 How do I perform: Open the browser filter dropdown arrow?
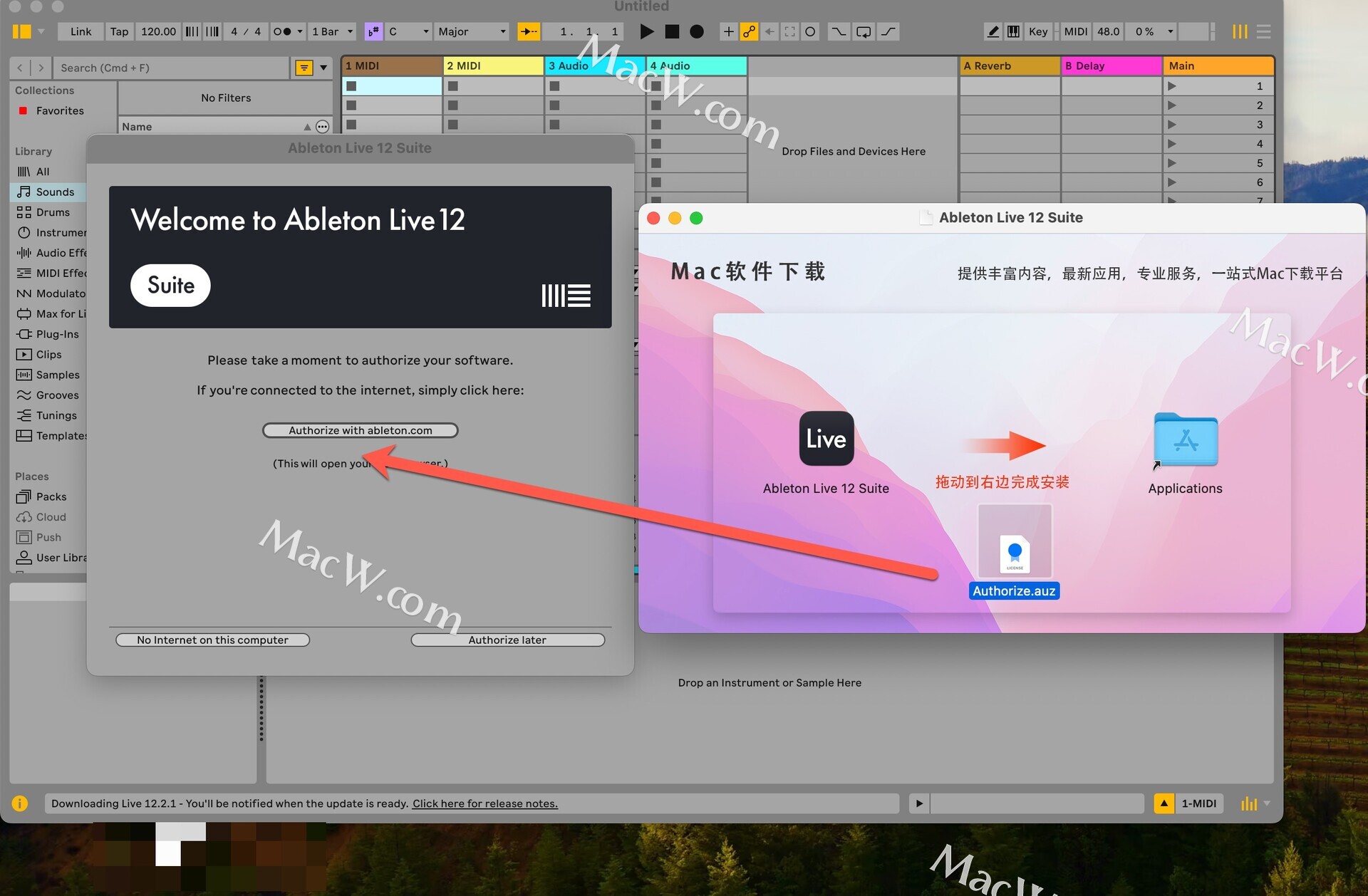point(323,68)
